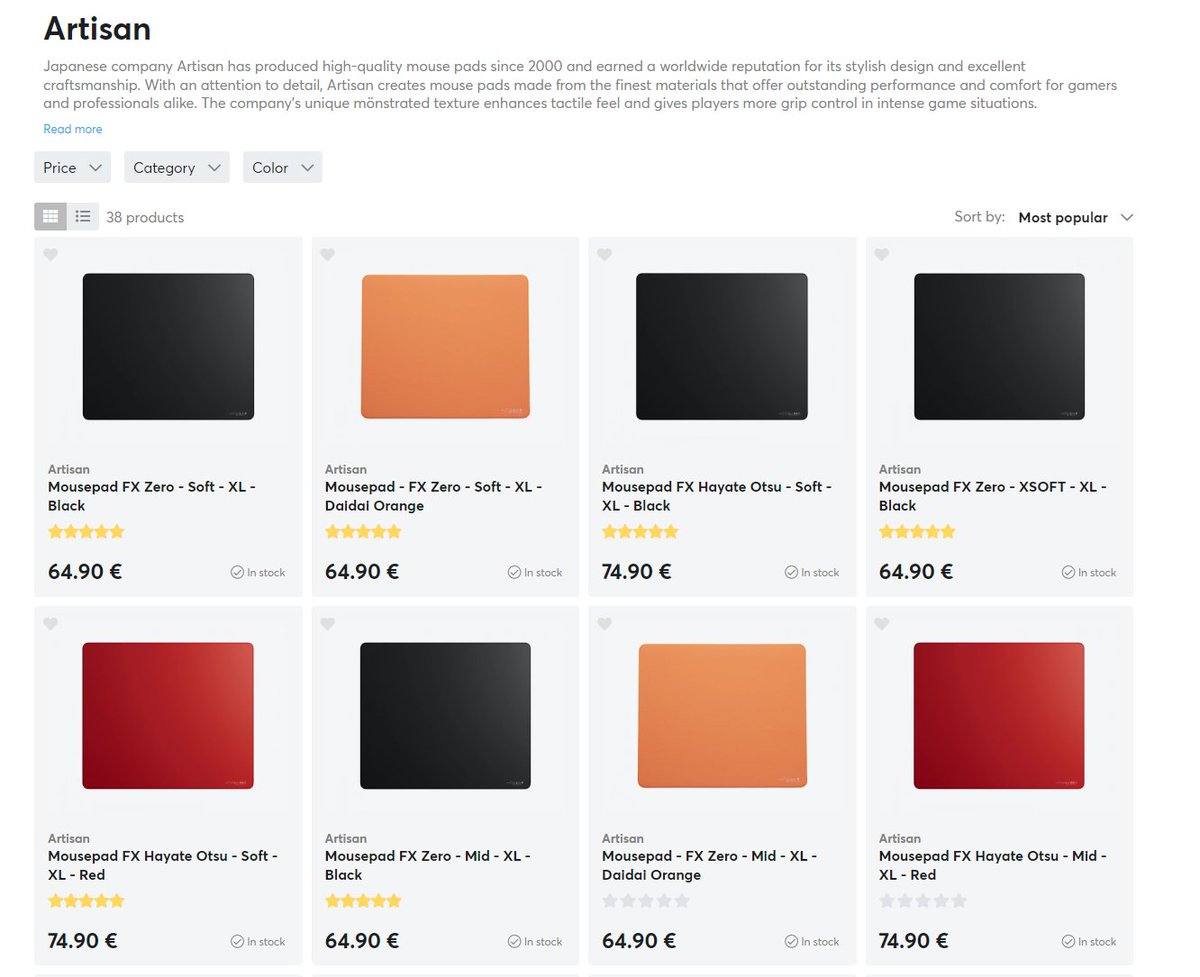The image size is (1200, 977).
Task: Click star rating of FX Zero Mid Black
Action: click(x=363, y=901)
